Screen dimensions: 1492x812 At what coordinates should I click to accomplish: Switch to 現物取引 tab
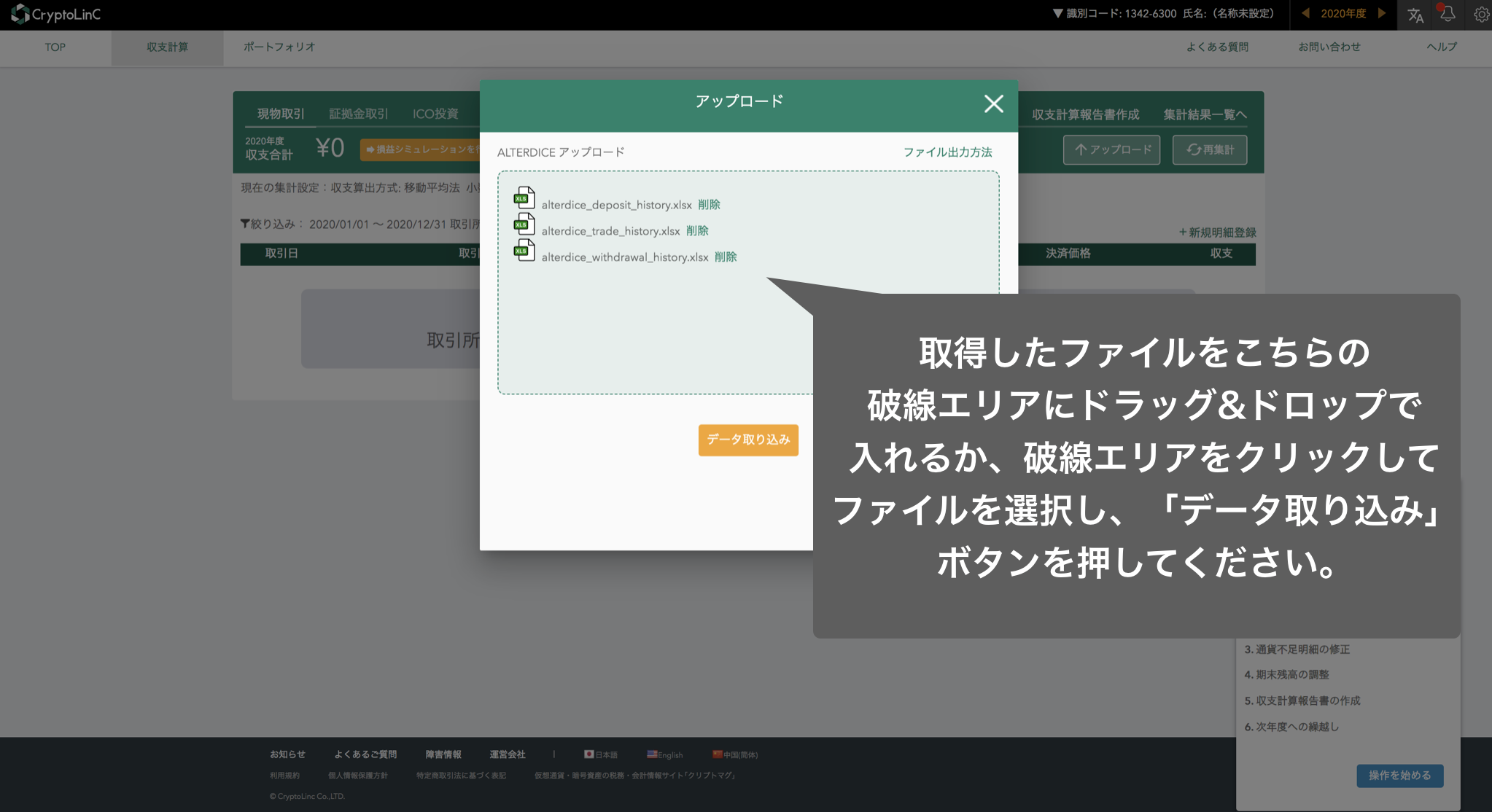click(x=281, y=114)
